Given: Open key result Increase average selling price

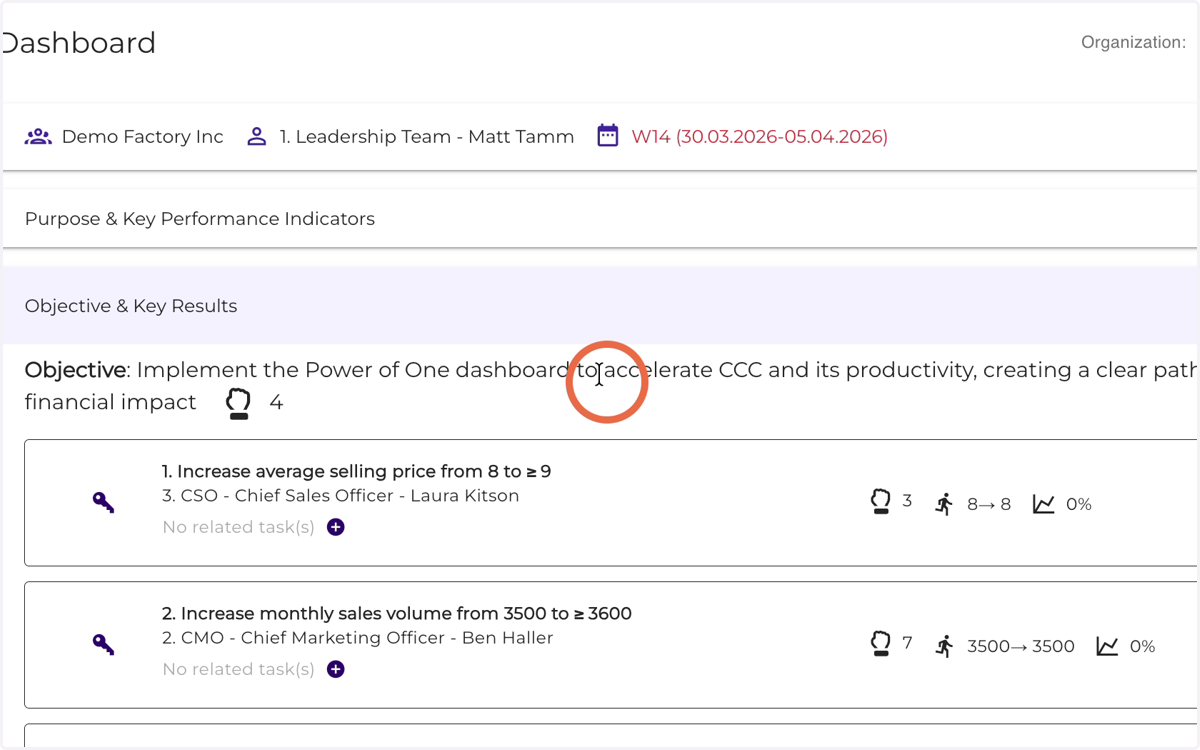Looking at the screenshot, I should click(356, 471).
